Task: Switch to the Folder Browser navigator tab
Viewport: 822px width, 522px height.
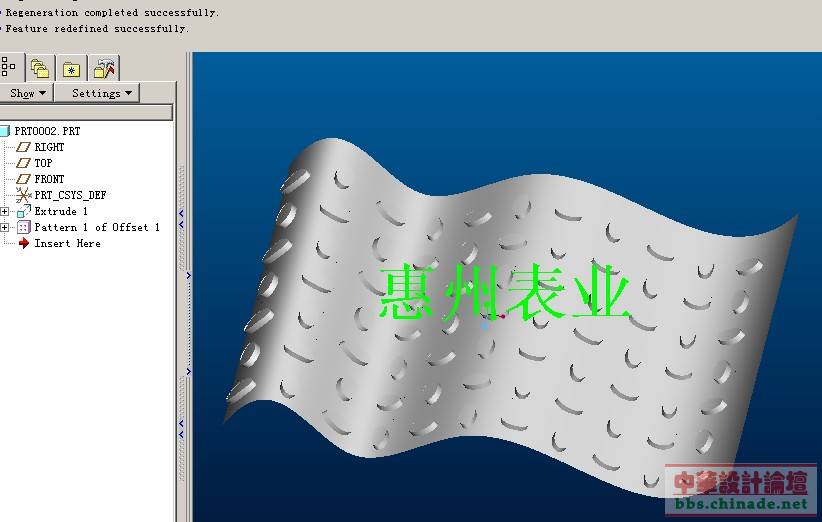Action: pos(40,68)
